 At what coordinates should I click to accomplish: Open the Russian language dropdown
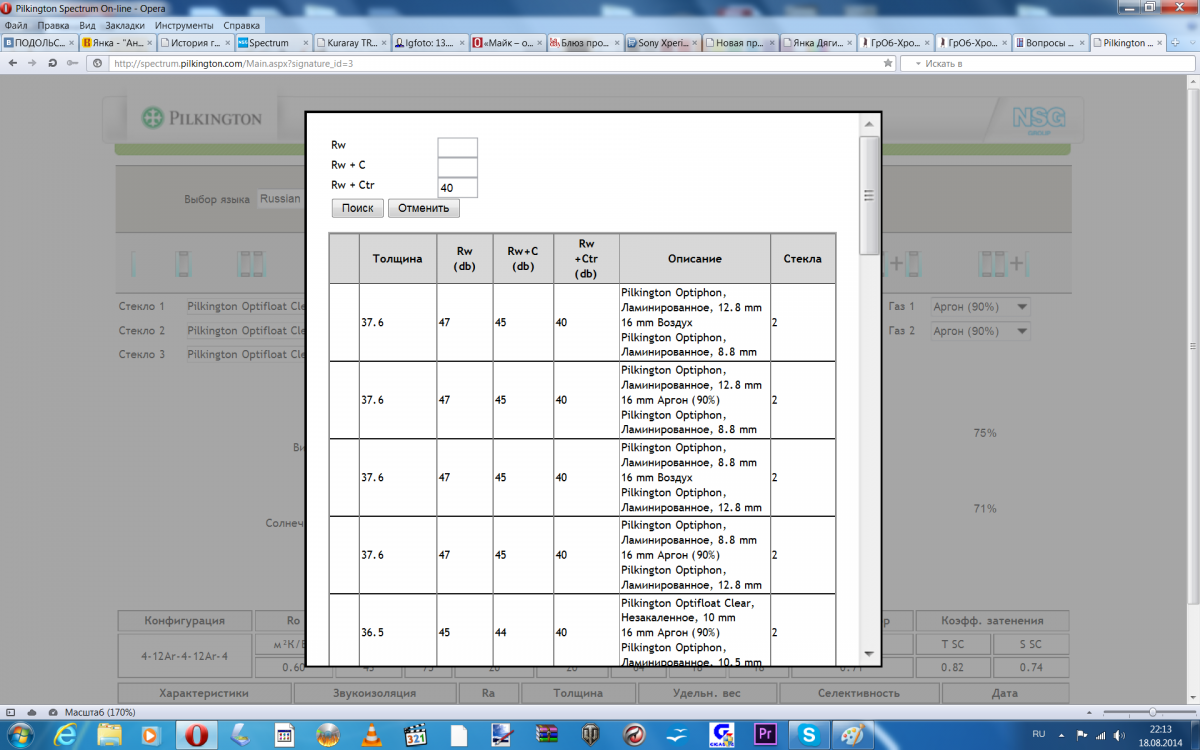click(280, 199)
